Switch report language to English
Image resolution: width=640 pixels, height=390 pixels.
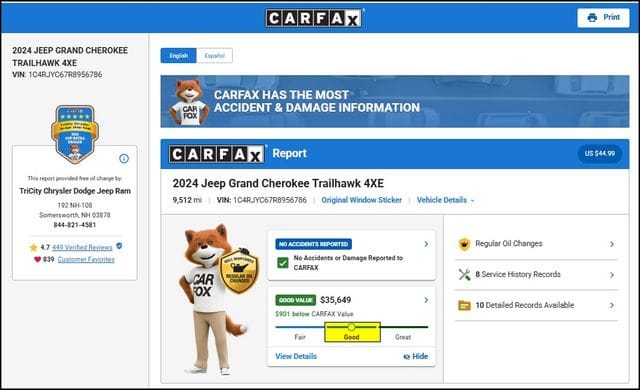[178, 55]
